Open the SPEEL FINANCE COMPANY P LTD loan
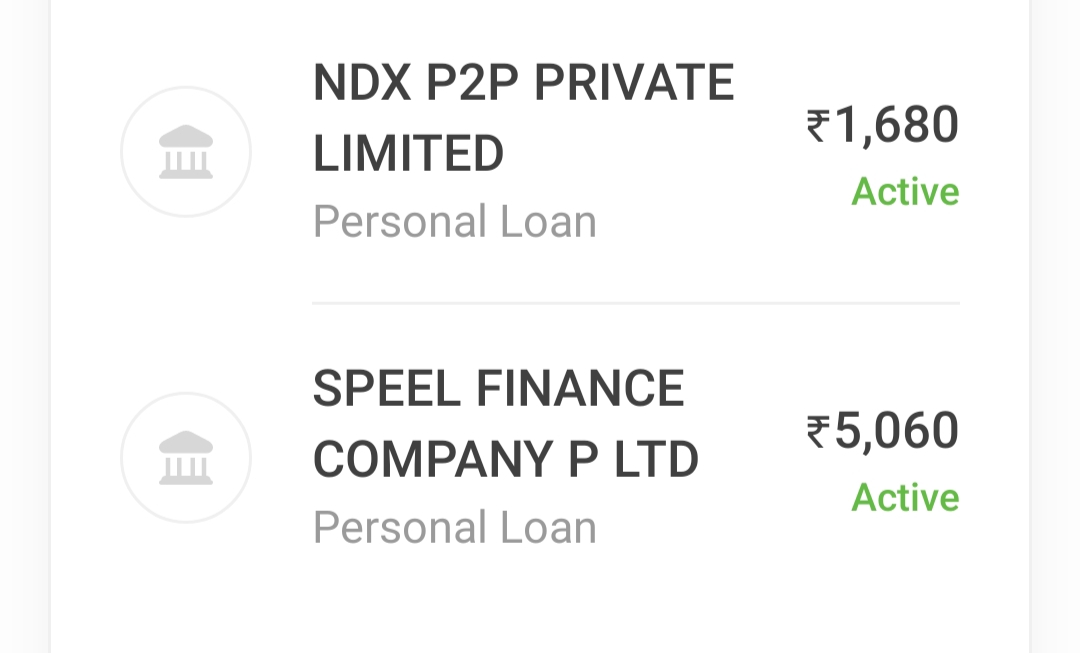Image resolution: width=1080 pixels, height=653 pixels. pos(505,424)
